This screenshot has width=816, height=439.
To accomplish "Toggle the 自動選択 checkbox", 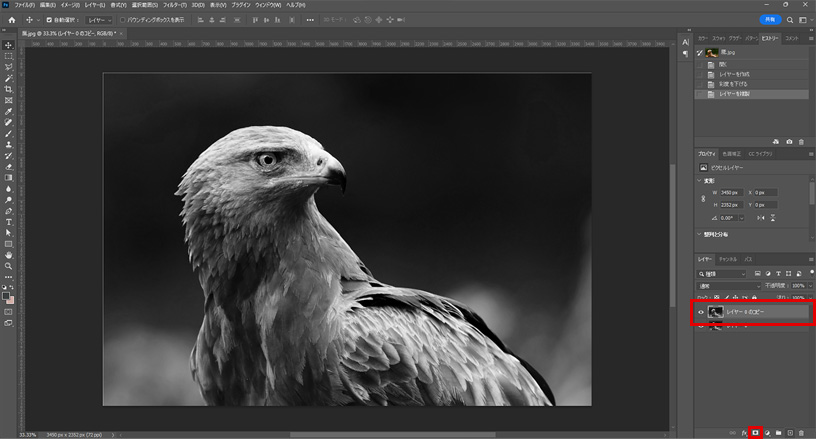I will pyautogui.click(x=49, y=20).
